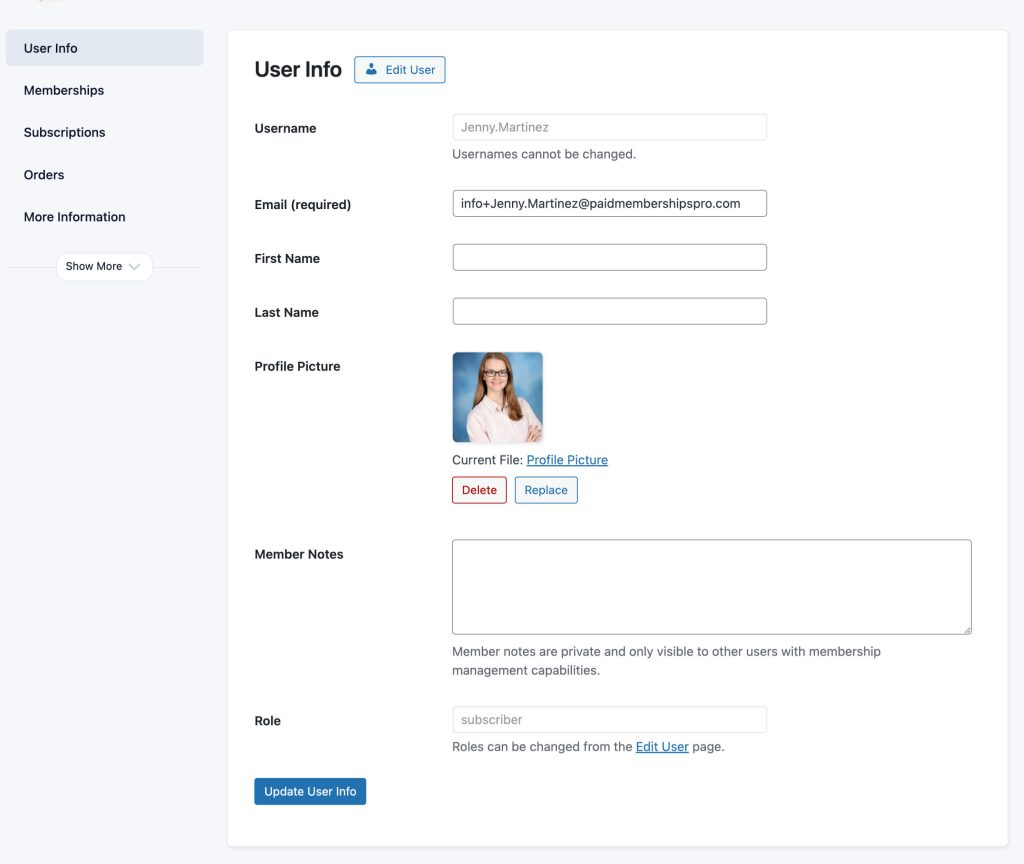View the Orders tab

(x=44, y=174)
